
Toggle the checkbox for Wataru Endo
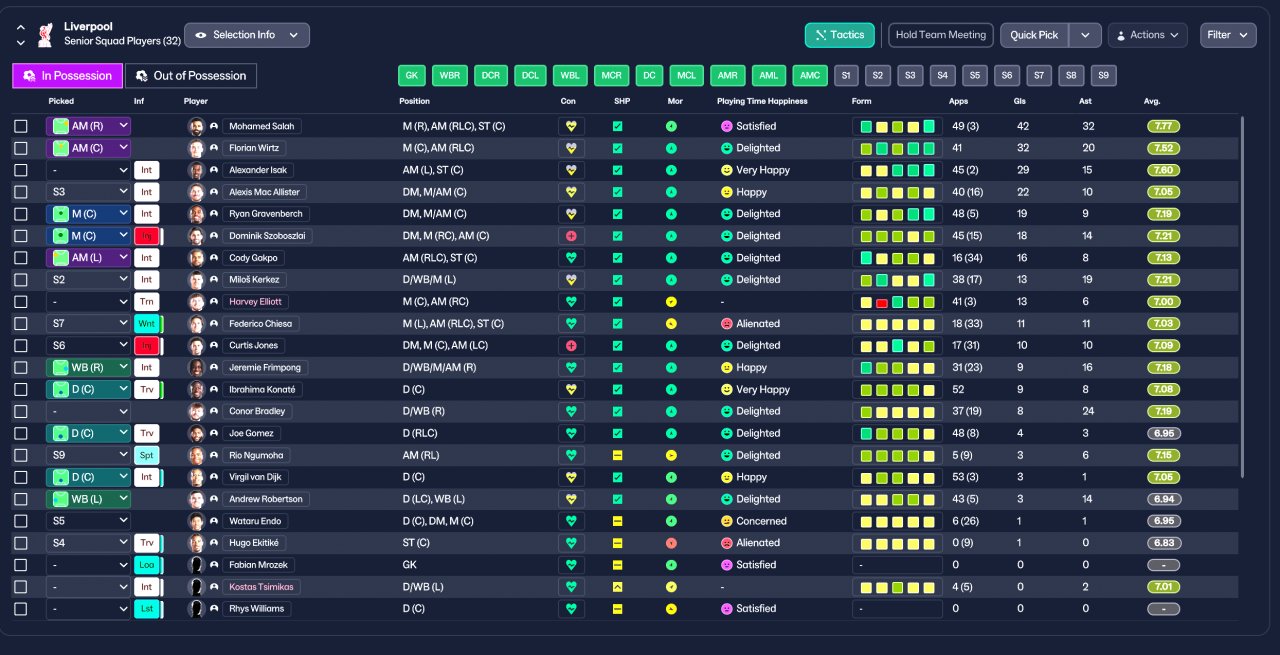[21, 521]
